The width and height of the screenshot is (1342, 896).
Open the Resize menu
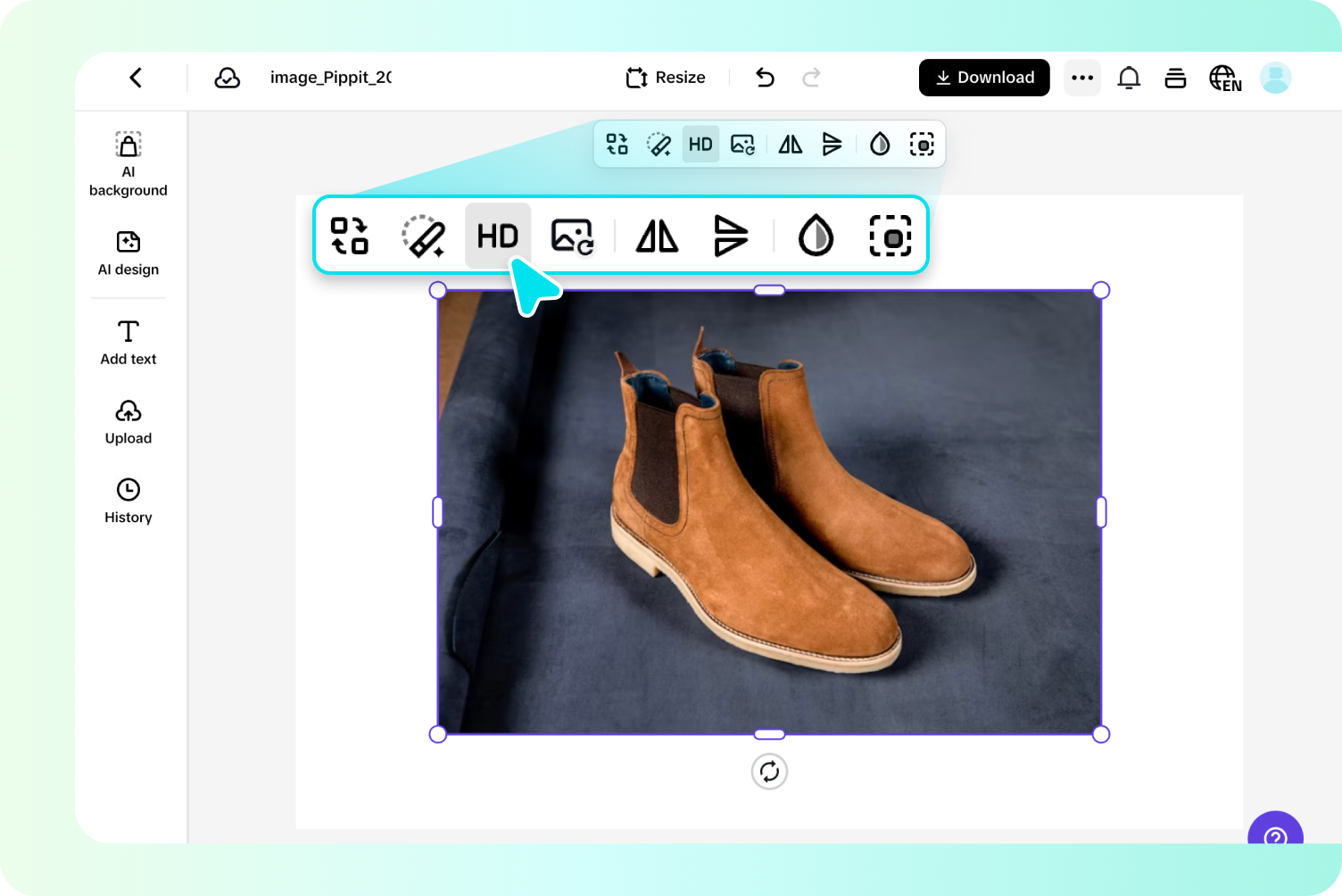(x=665, y=78)
